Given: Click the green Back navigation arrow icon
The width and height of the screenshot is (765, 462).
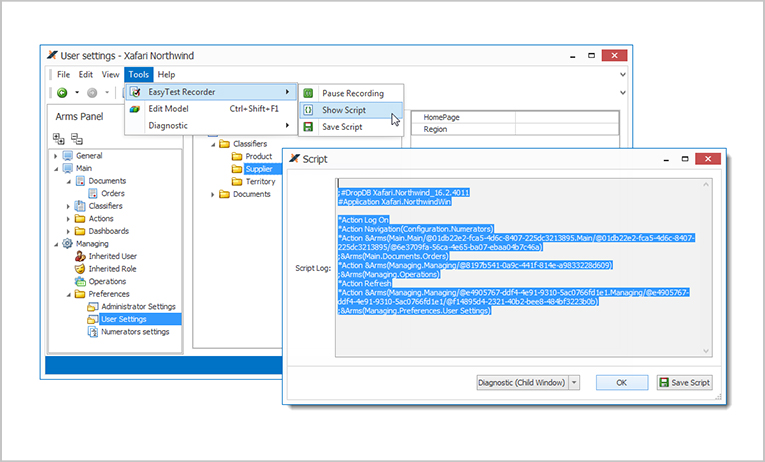Looking at the screenshot, I should 62,92.
